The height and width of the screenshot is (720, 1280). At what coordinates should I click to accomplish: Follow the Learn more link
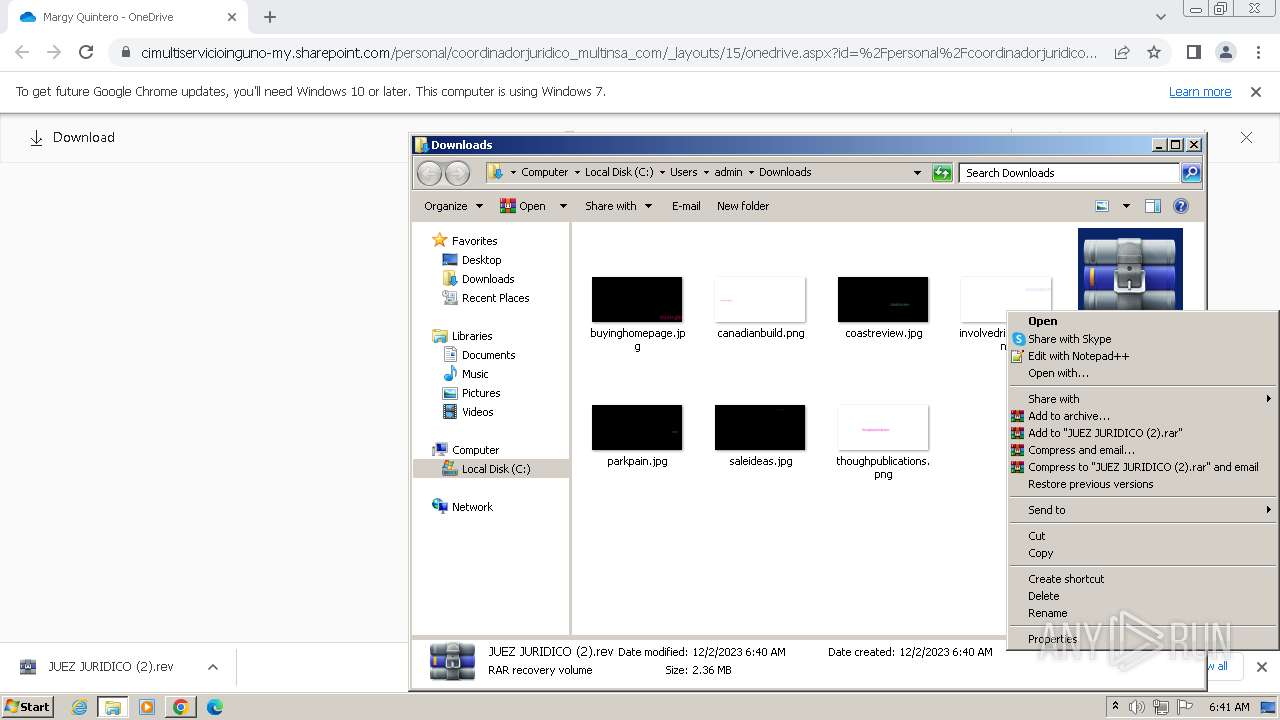pyautogui.click(x=1200, y=91)
